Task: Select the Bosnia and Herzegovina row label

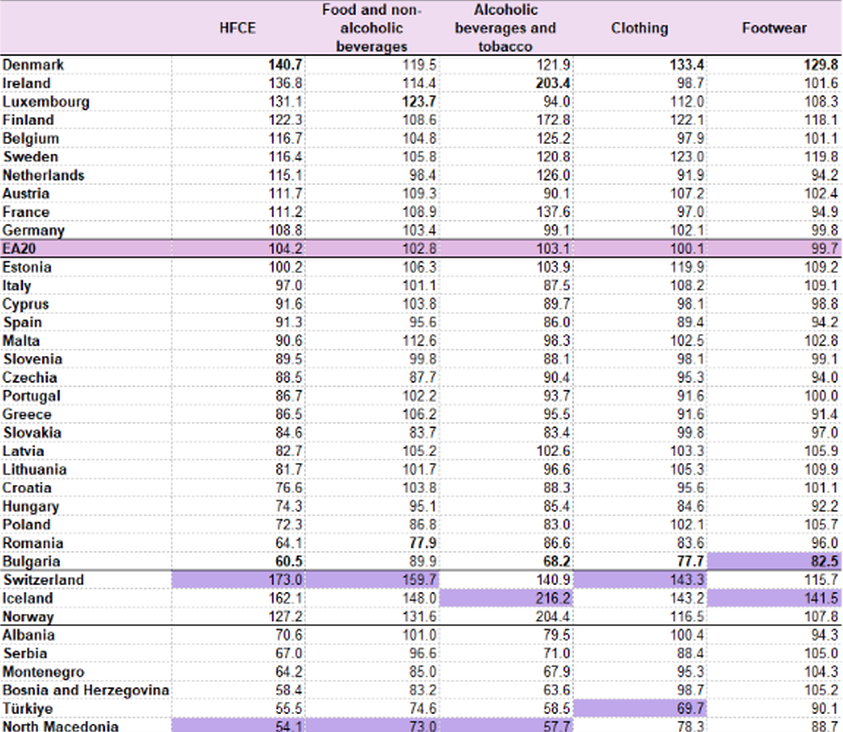Action: [85, 690]
